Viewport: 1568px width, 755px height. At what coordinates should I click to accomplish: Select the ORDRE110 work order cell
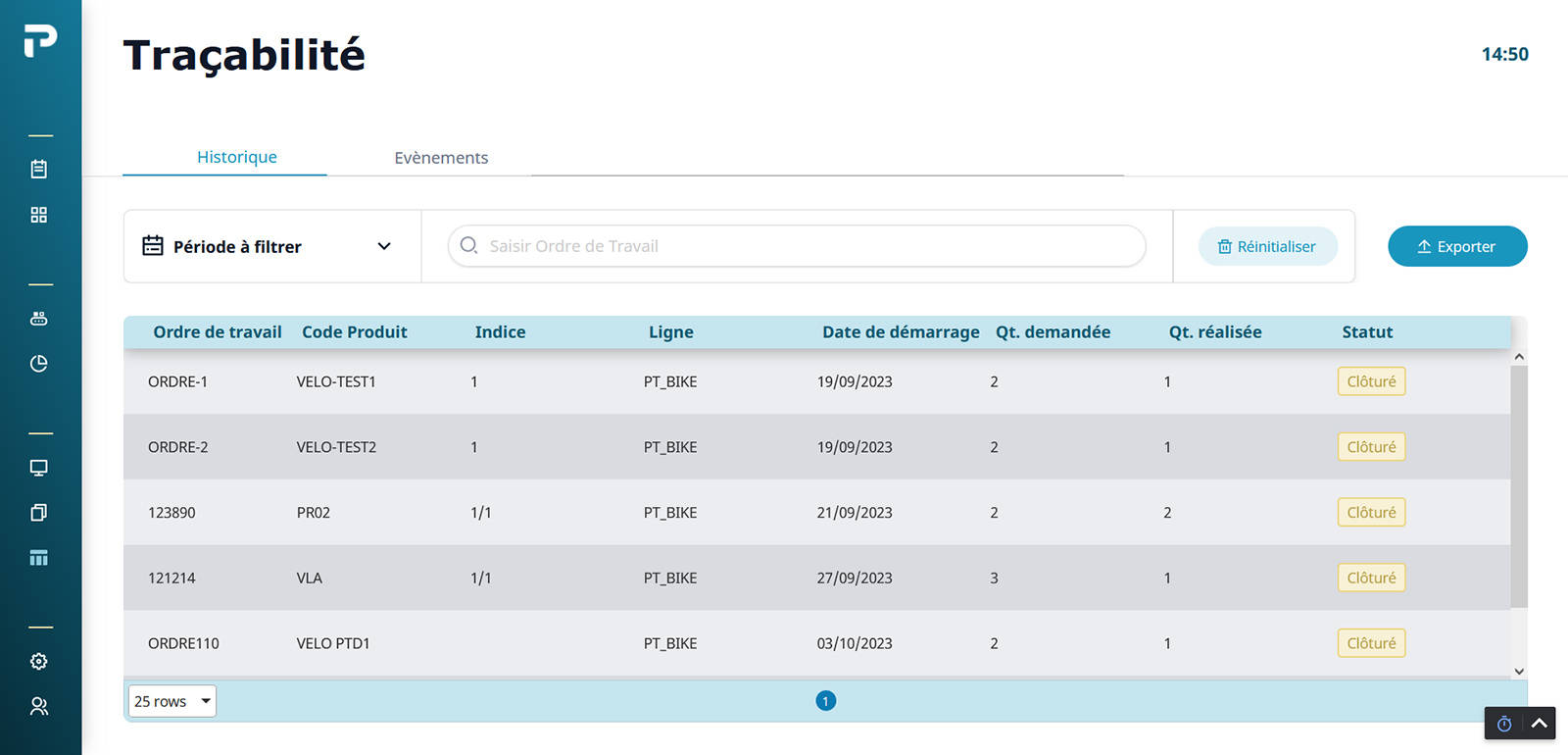tap(183, 643)
